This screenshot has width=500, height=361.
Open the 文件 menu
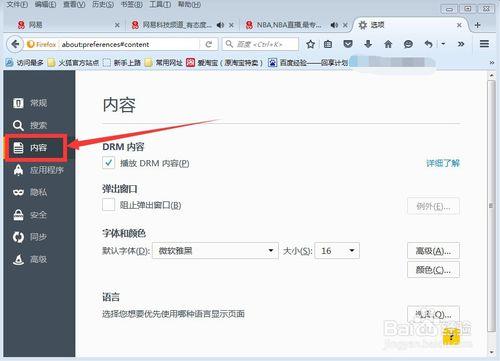coord(17,5)
